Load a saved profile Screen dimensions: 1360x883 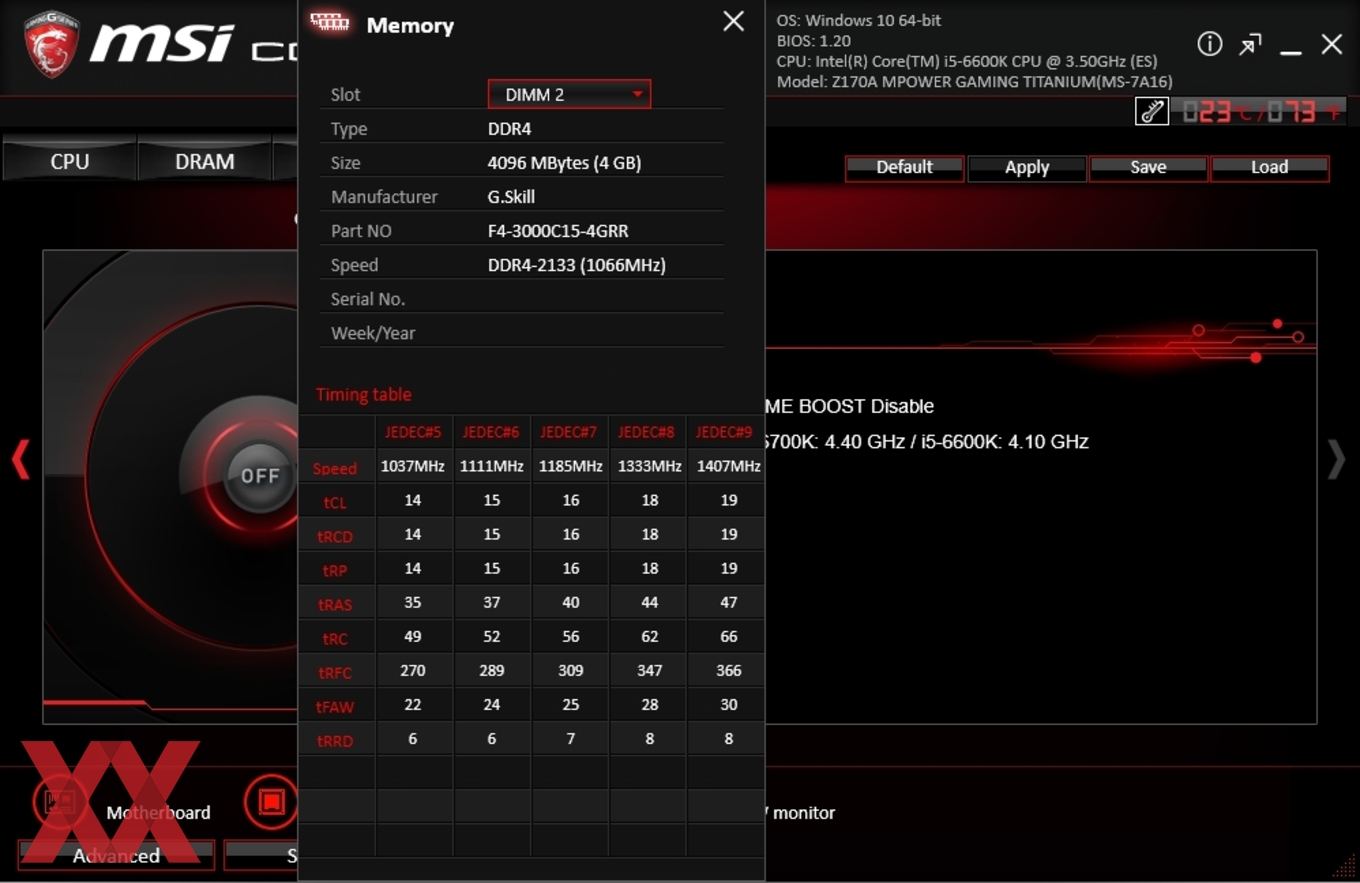point(1269,167)
